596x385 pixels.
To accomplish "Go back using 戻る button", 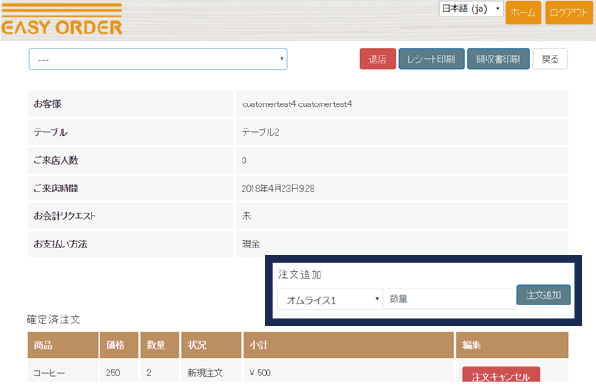I will (x=550, y=59).
